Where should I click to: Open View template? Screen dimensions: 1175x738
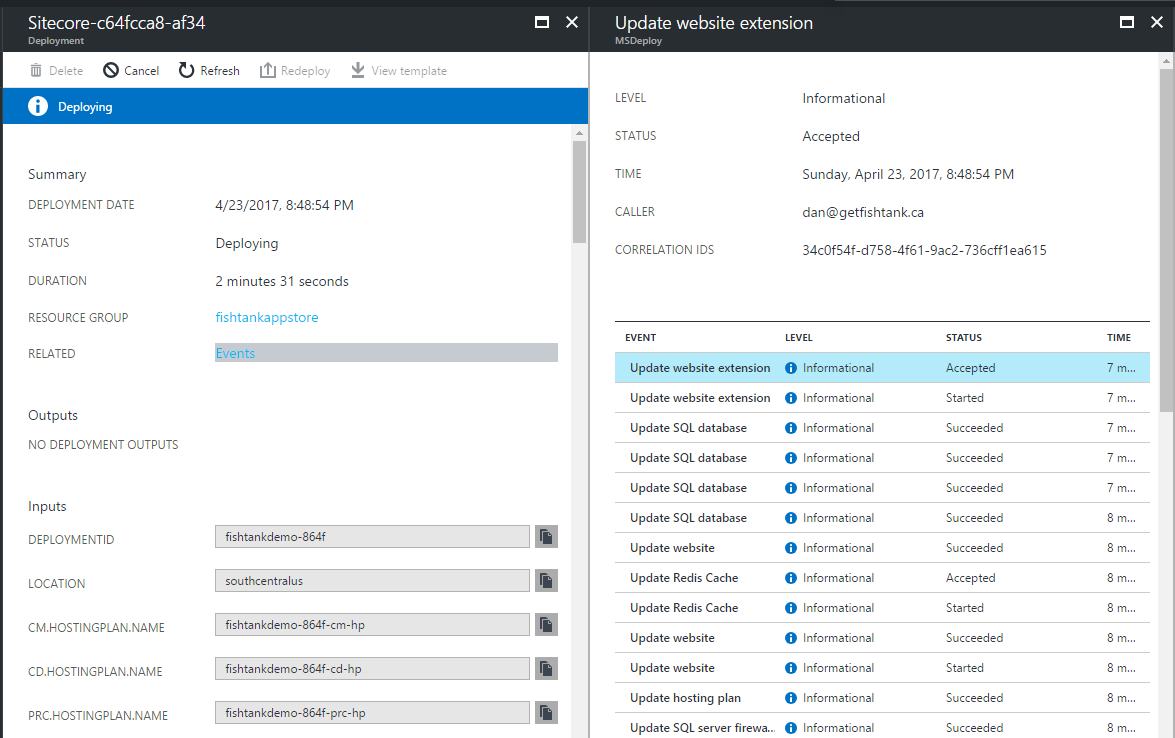pos(399,70)
